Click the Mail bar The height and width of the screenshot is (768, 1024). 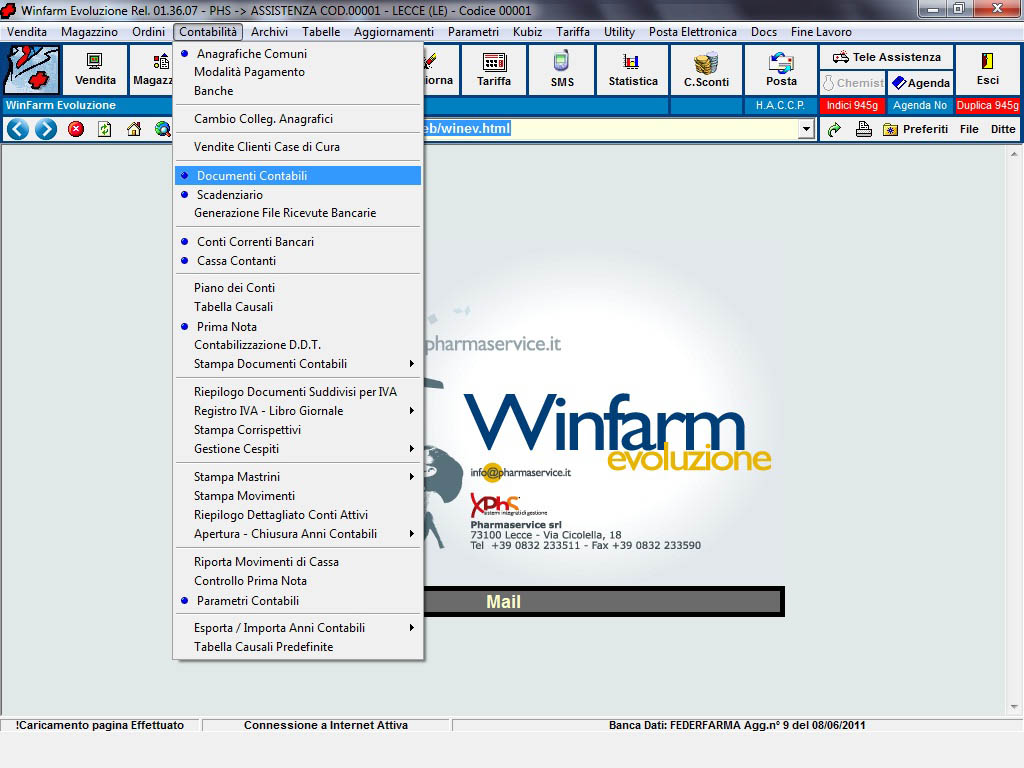point(503,602)
